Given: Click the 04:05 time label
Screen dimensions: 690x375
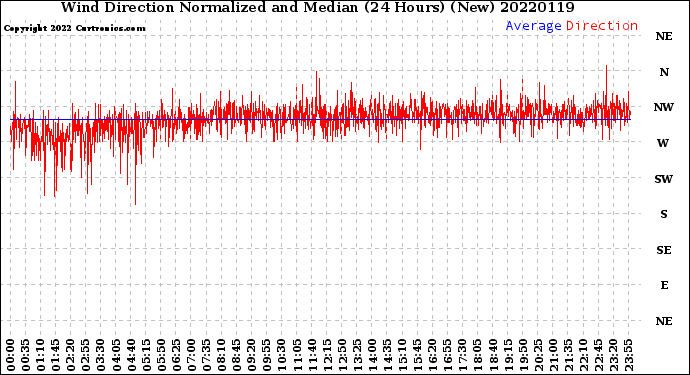Looking at the screenshot, I should [116, 355].
